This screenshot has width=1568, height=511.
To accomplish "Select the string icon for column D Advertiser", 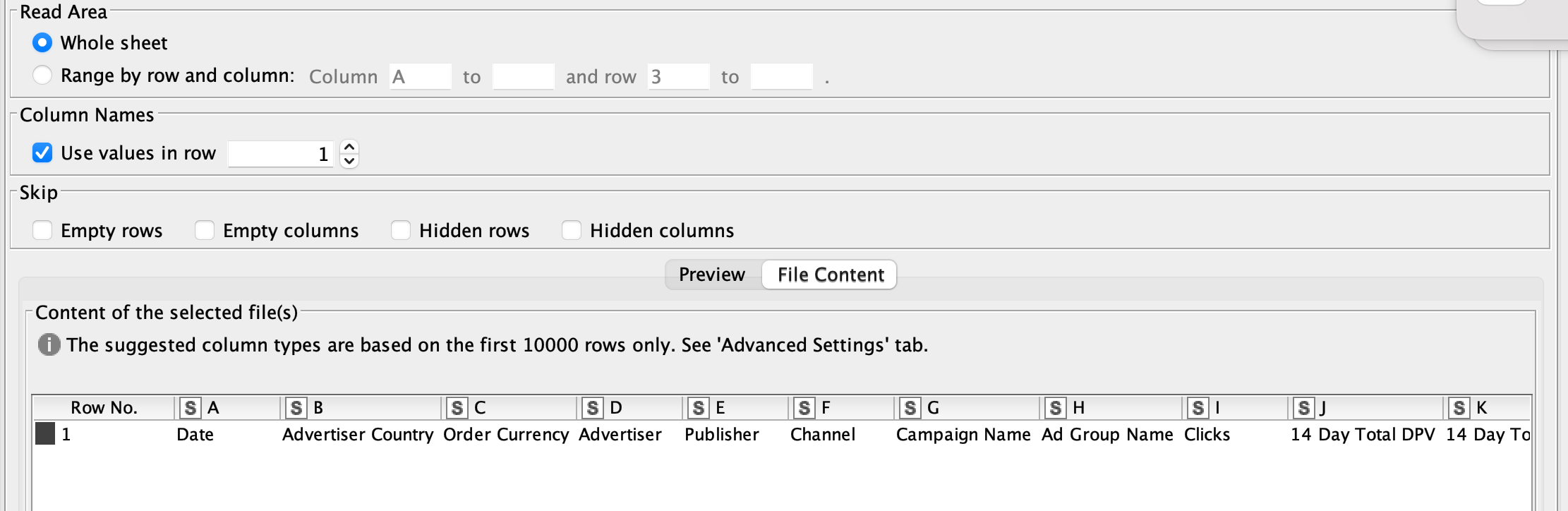I will click(x=591, y=407).
